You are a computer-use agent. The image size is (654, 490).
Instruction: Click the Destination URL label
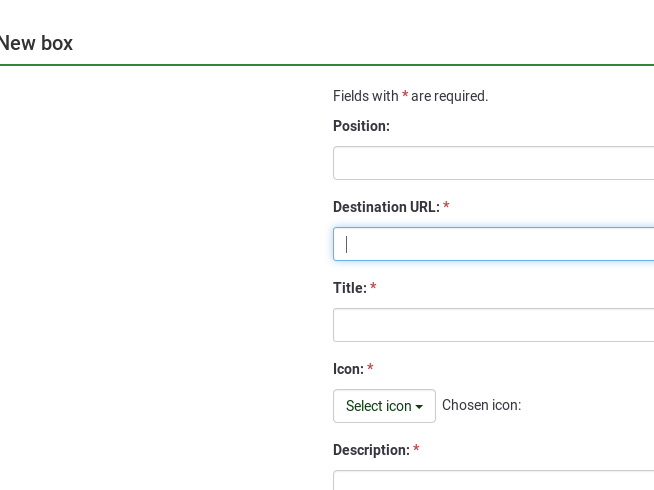(x=386, y=207)
